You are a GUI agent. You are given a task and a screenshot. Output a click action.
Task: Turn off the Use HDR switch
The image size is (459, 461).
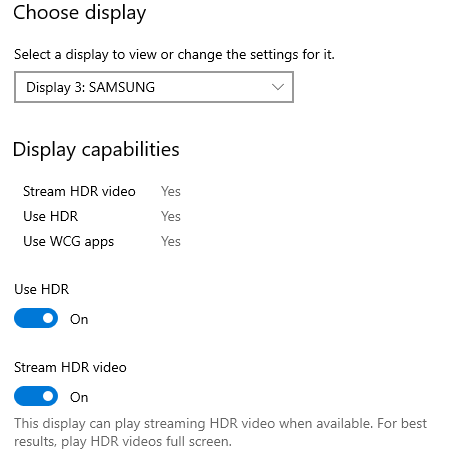(36, 318)
